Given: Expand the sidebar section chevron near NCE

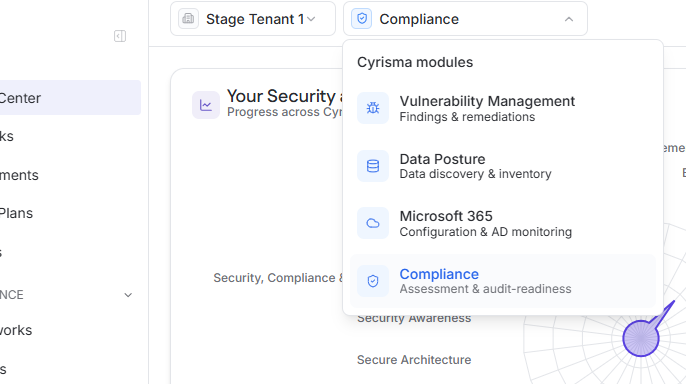Looking at the screenshot, I should 128,295.
